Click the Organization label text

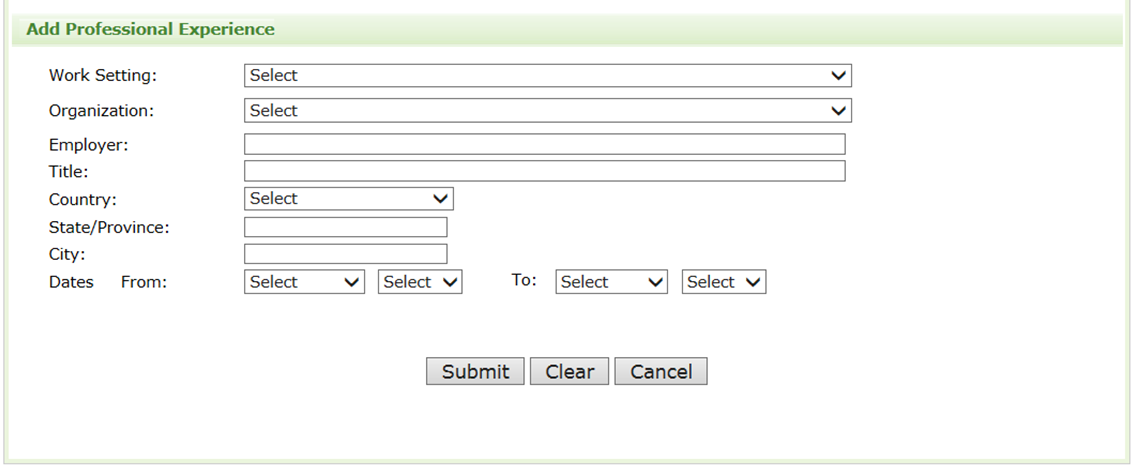(101, 111)
